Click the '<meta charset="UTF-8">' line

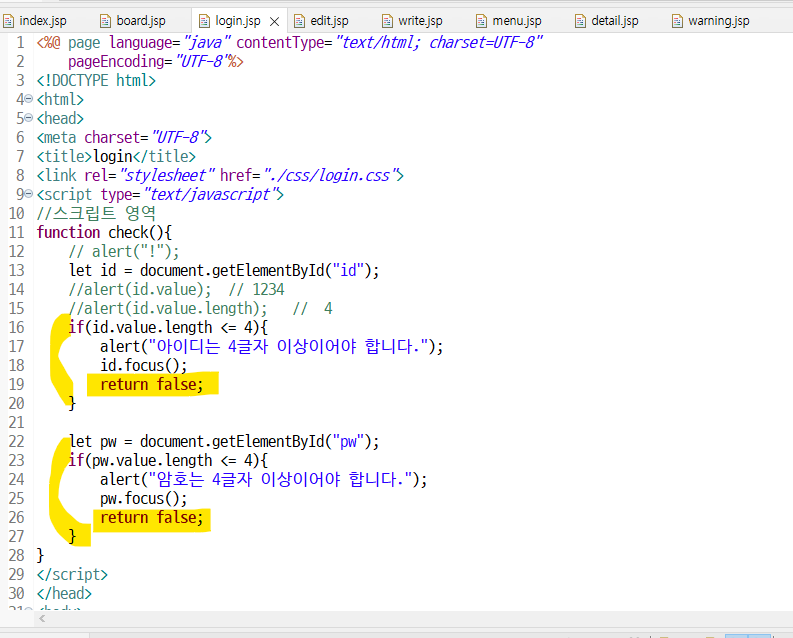pos(124,138)
